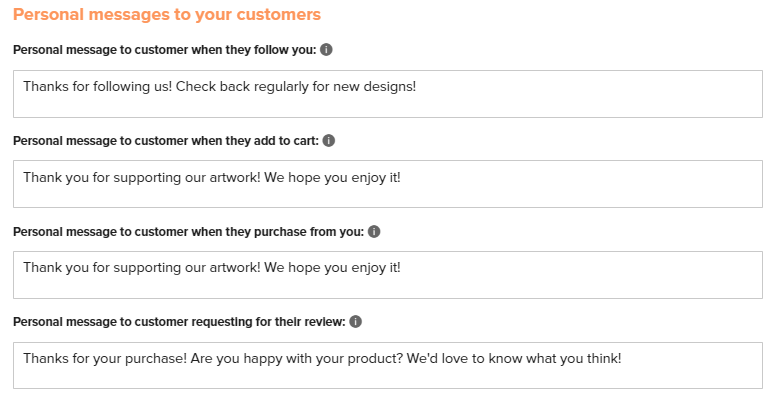Image resolution: width=776 pixels, height=396 pixels.
Task: Open info tooltip icon for purchase message
Action: pos(374,231)
